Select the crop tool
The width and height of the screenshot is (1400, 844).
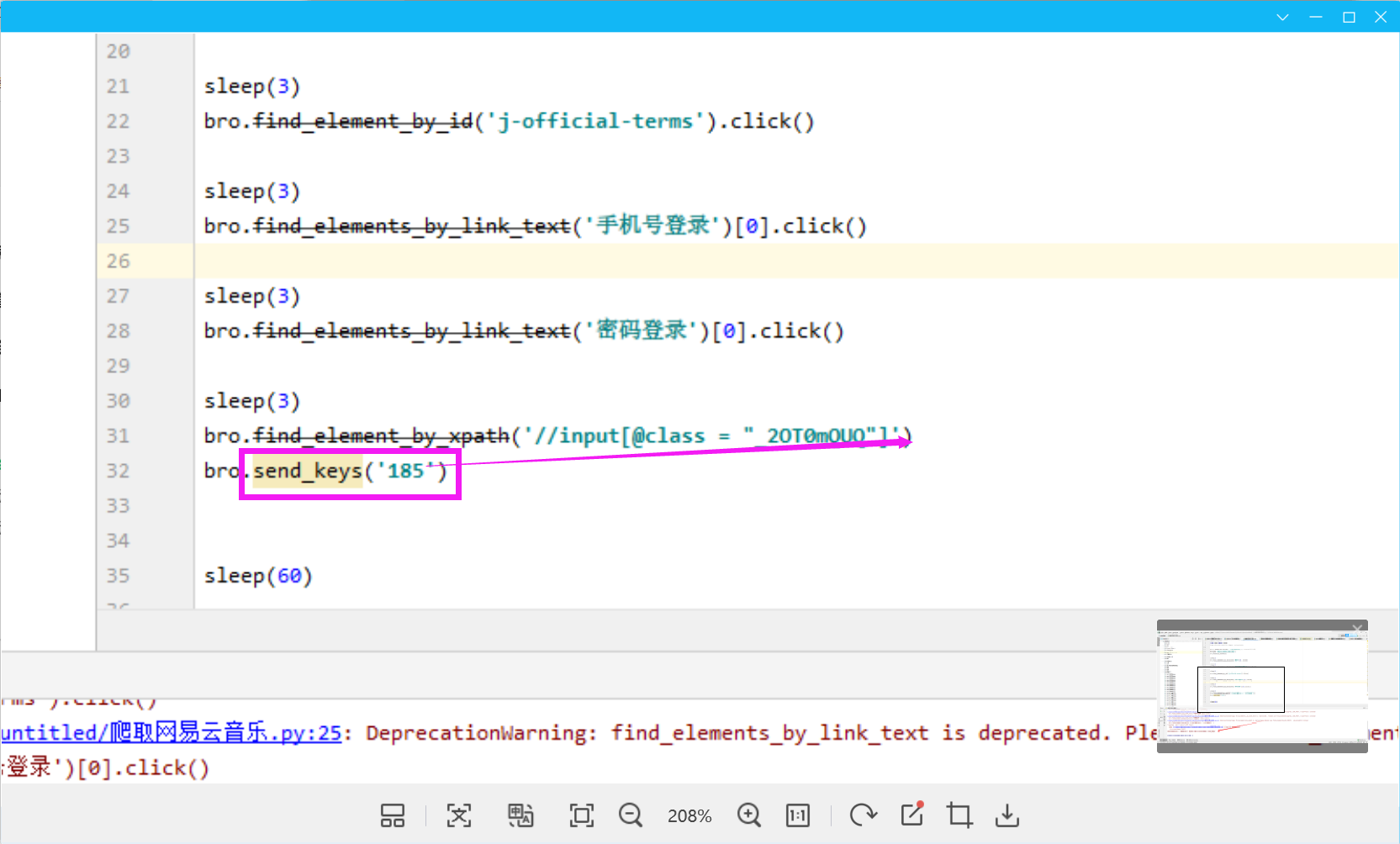959,815
